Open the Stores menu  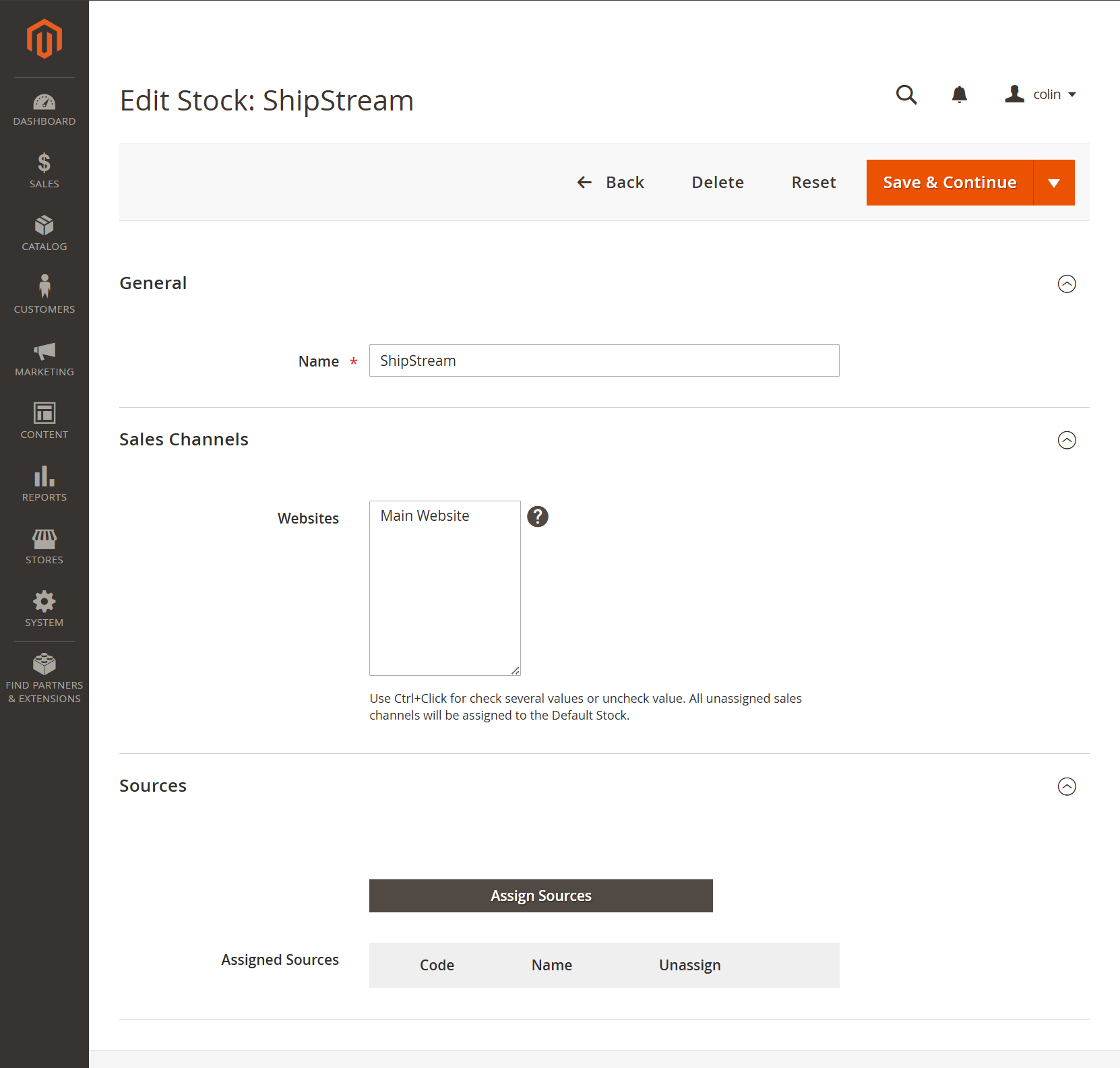click(x=44, y=546)
